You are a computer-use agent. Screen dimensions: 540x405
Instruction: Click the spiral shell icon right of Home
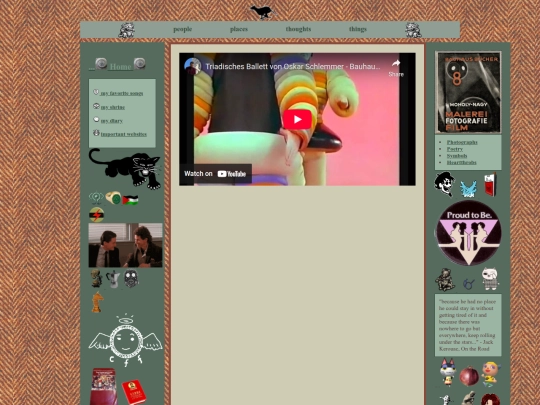[x=139, y=63]
